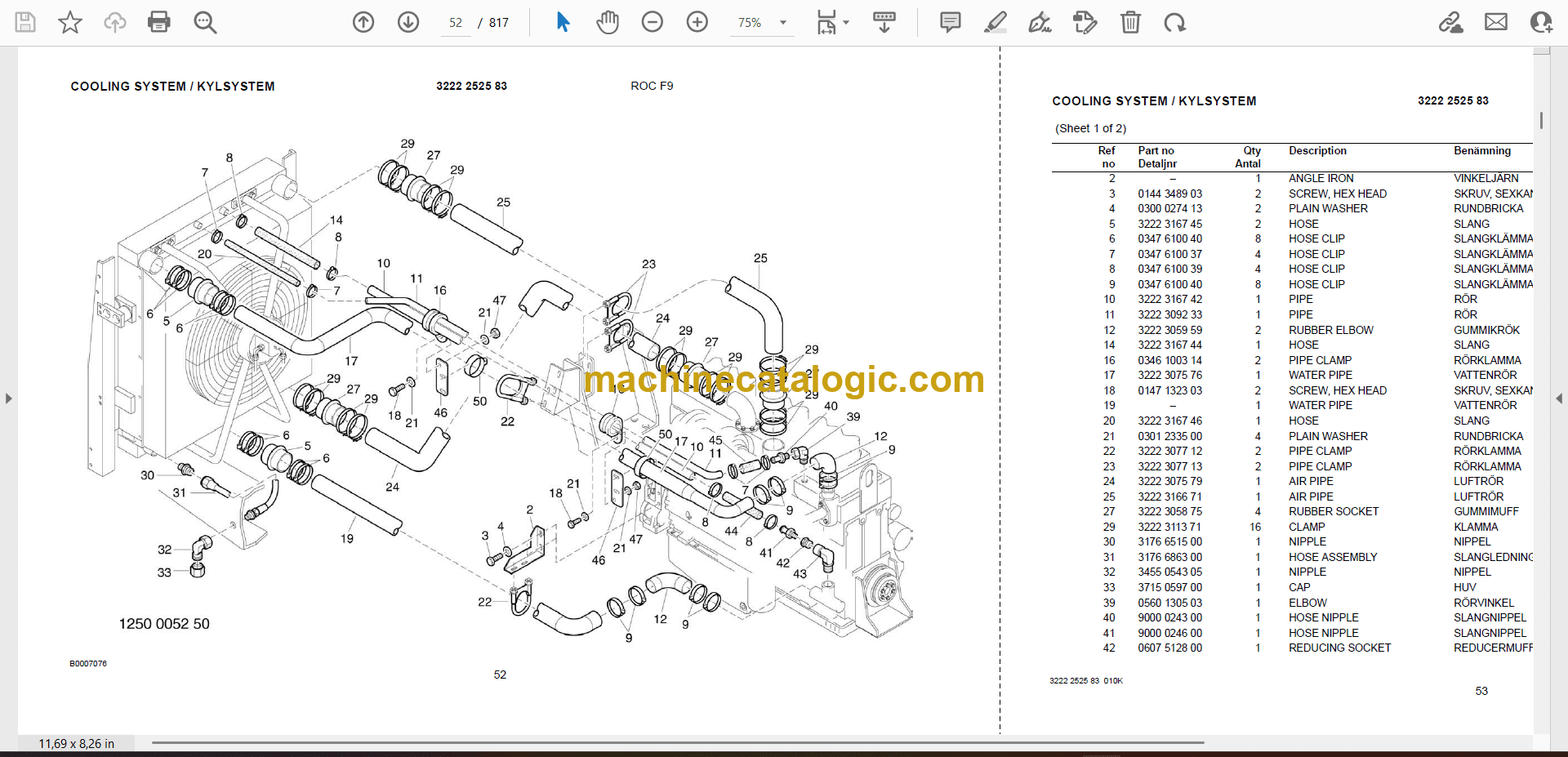This screenshot has width=1568, height=757.
Task: Click the trash delete icon
Action: point(1130,22)
